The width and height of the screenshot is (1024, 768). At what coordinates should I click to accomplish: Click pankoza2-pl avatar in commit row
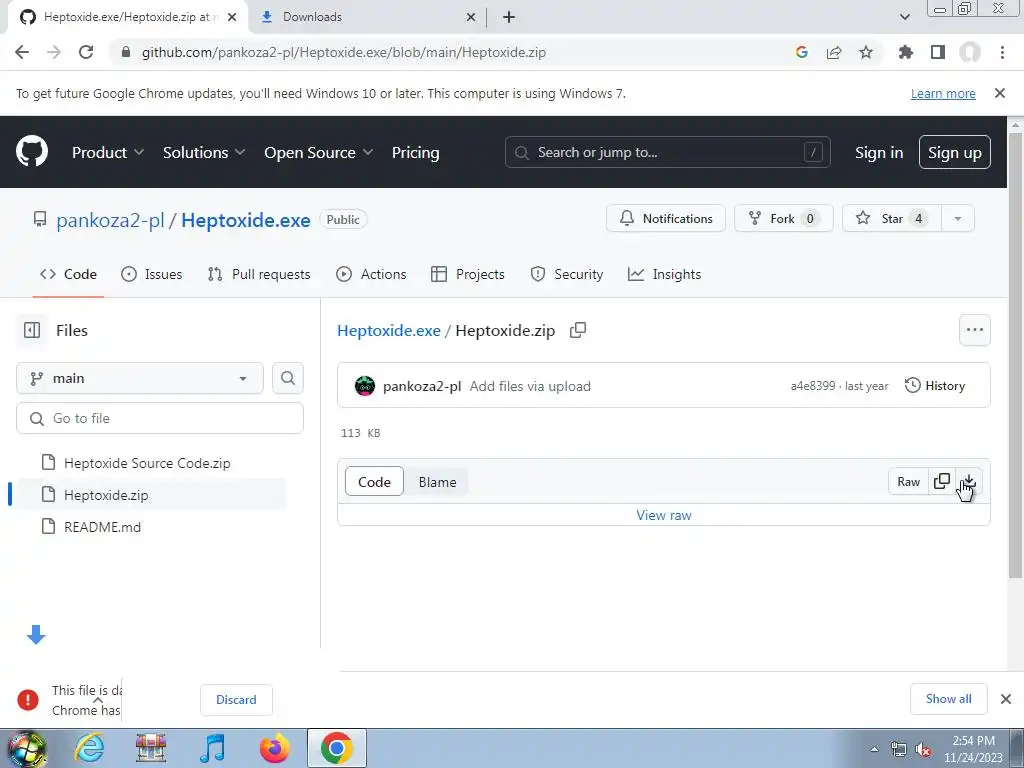(x=364, y=386)
